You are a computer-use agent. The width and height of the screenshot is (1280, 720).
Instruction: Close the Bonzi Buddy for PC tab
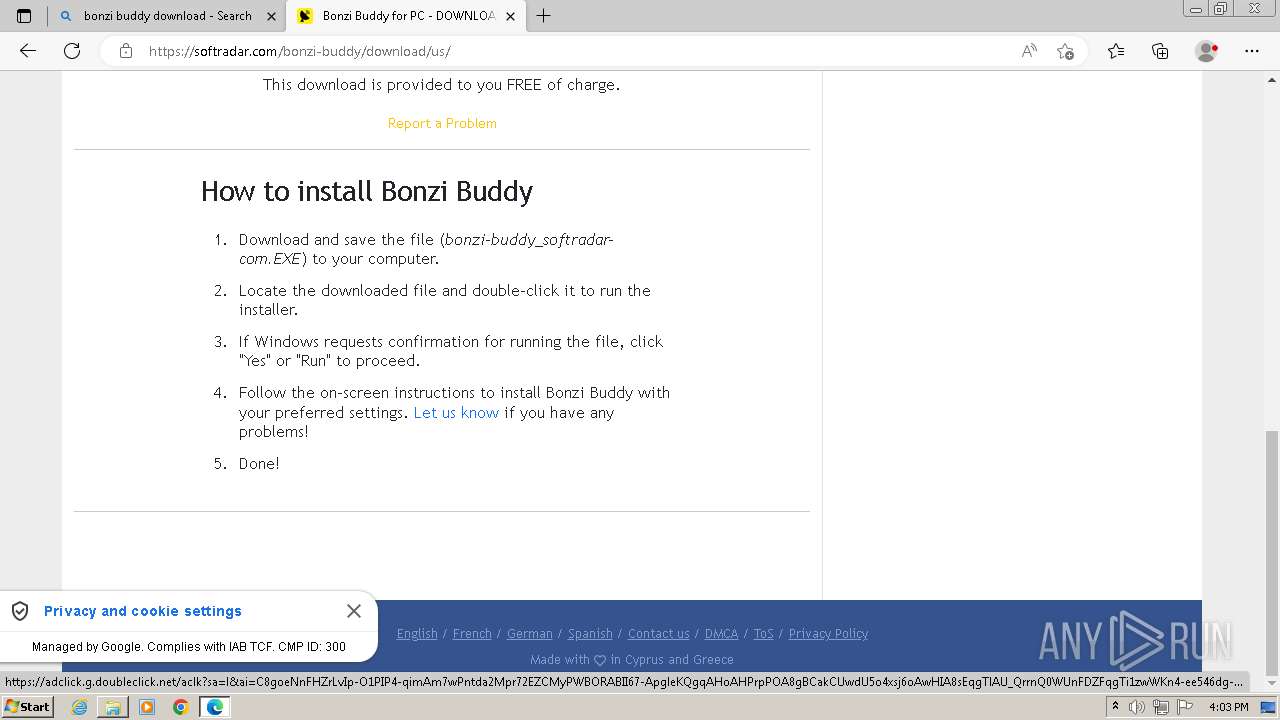pyautogui.click(x=511, y=16)
